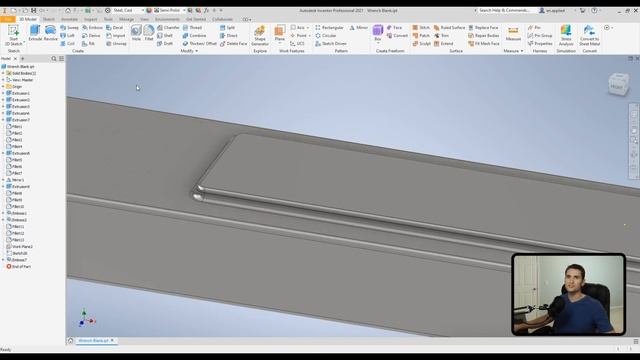The height and width of the screenshot is (360, 640).
Task: Launch Stress Analysis
Action: (566, 35)
